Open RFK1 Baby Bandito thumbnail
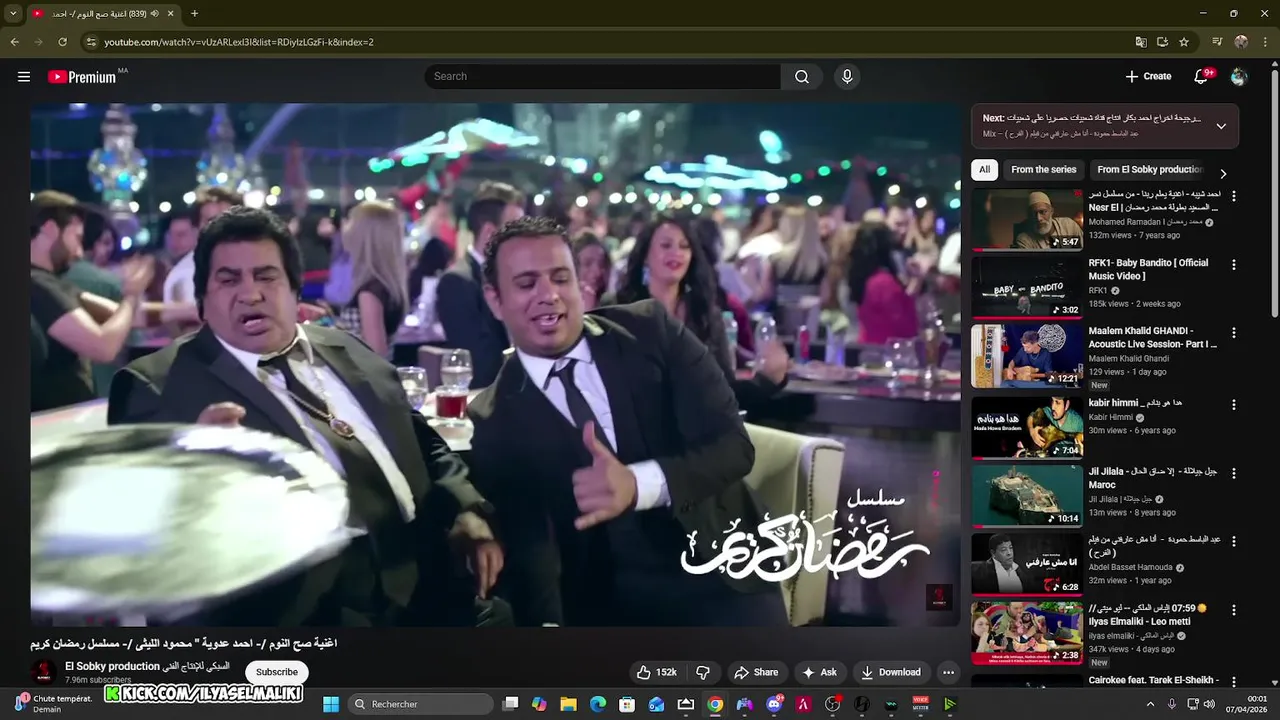1280x720 pixels. click(x=1027, y=288)
